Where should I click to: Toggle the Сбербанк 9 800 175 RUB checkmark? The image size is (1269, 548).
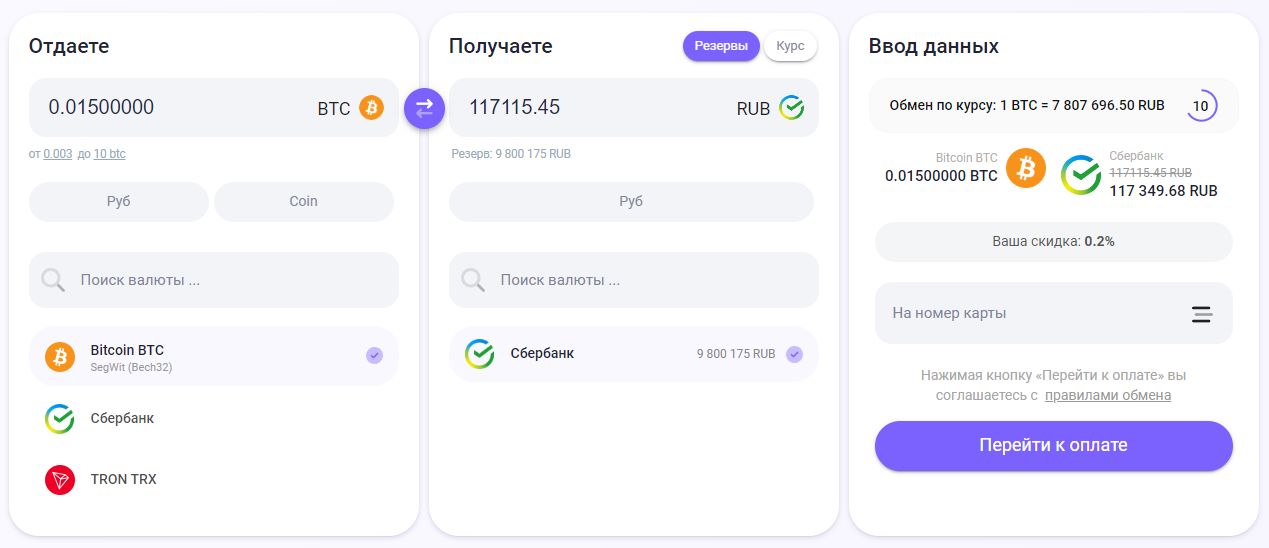click(x=794, y=354)
